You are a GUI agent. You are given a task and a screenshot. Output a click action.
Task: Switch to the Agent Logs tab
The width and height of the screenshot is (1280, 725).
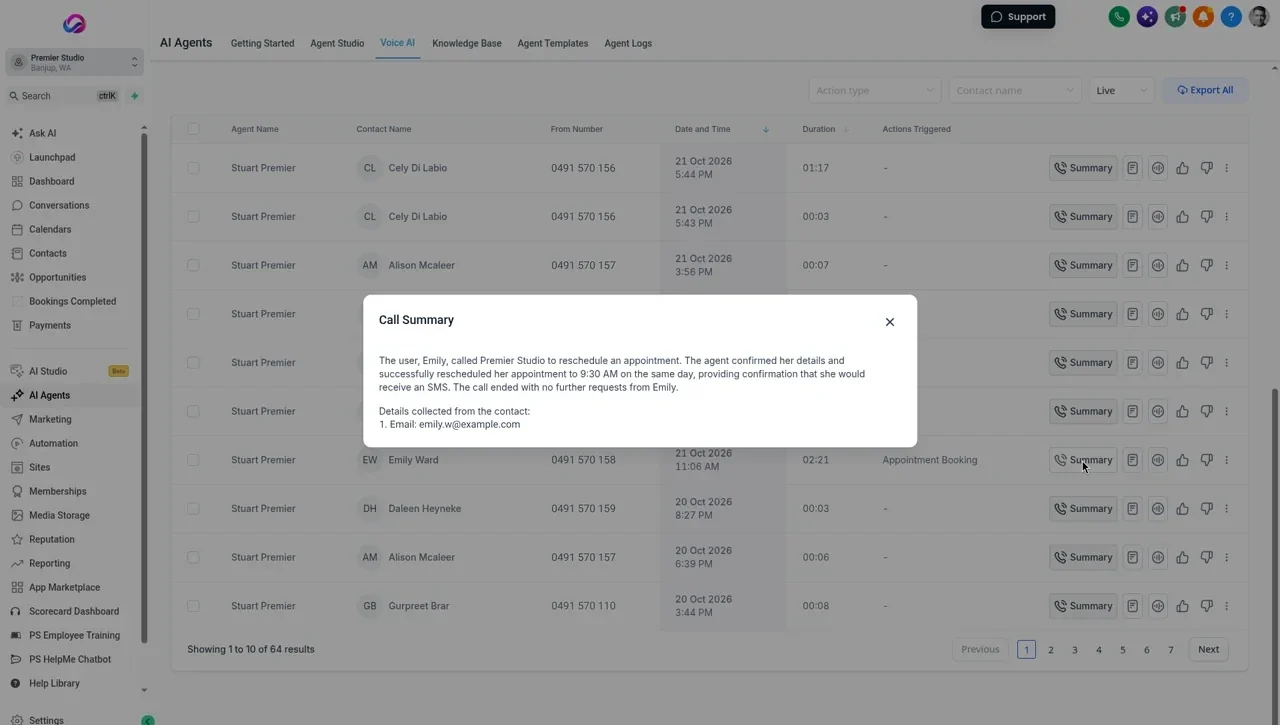pyautogui.click(x=628, y=43)
